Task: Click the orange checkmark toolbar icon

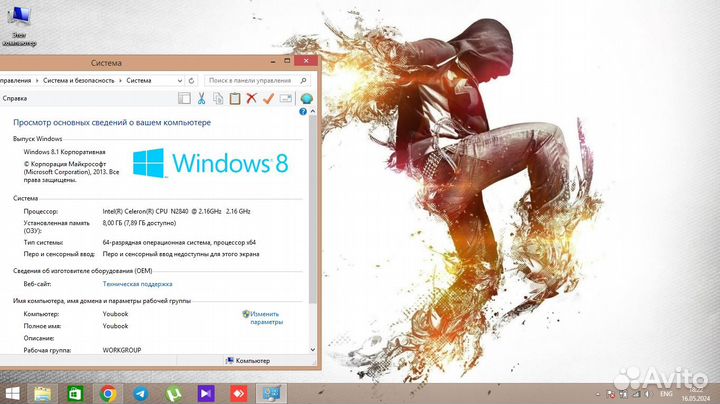Action: 268,98
